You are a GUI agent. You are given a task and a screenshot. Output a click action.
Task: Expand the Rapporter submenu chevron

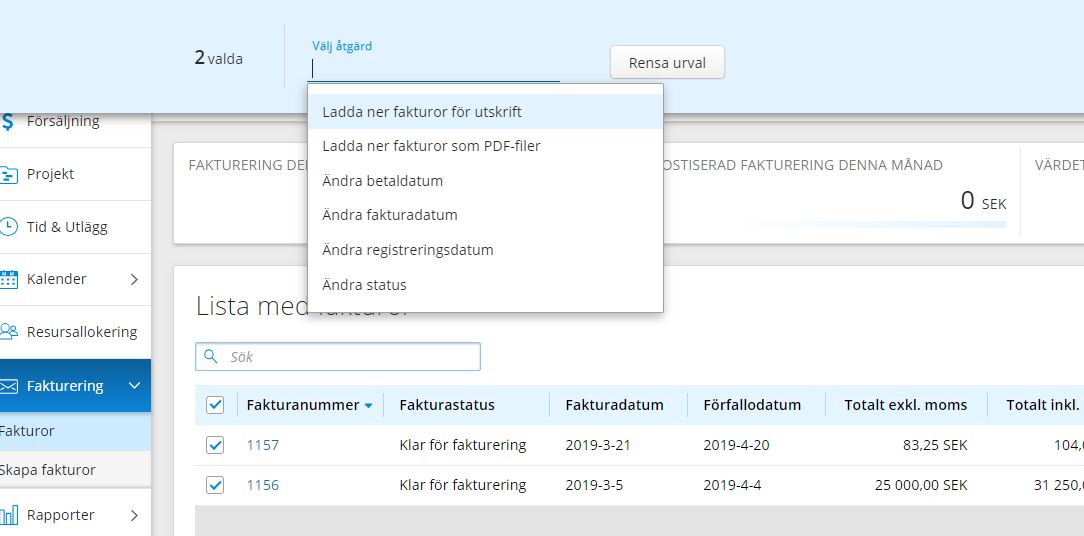(134, 515)
